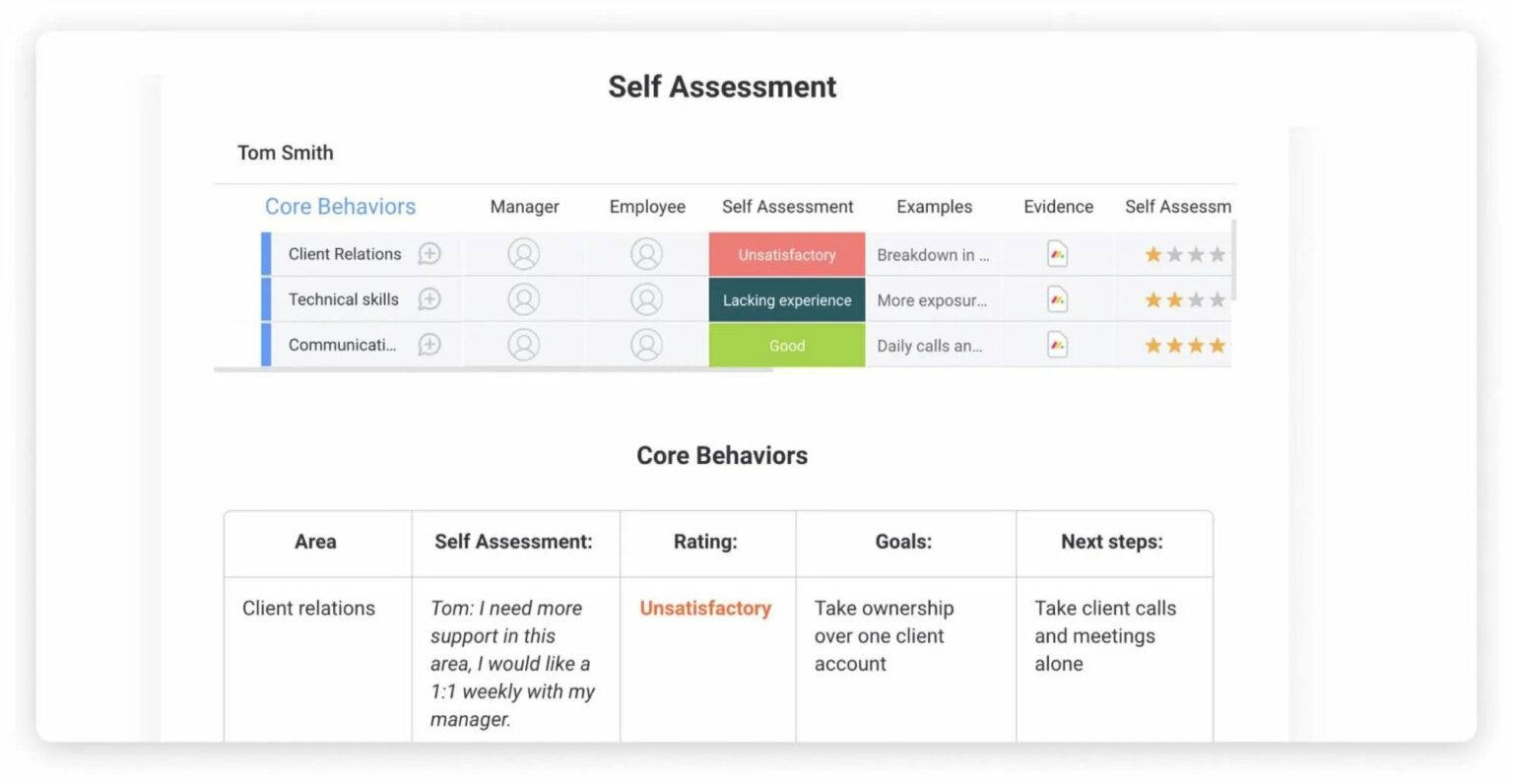Assign a Manager on the Client Relations row
The width and height of the screenshot is (1513, 784).
pyautogui.click(x=524, y=253)
